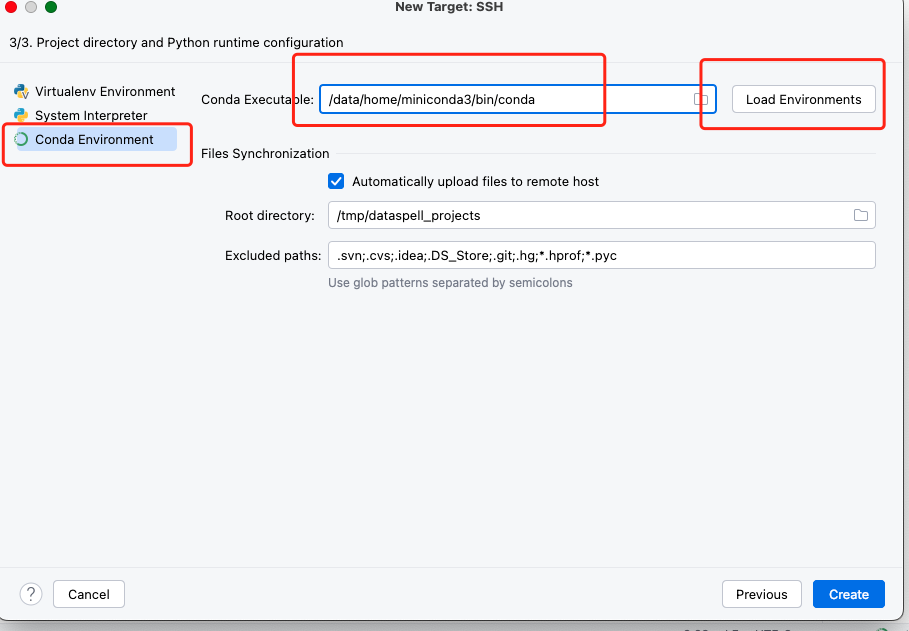
Task: Click the green maximize window button
Action: pyautogui.click(x=51, y=7)
